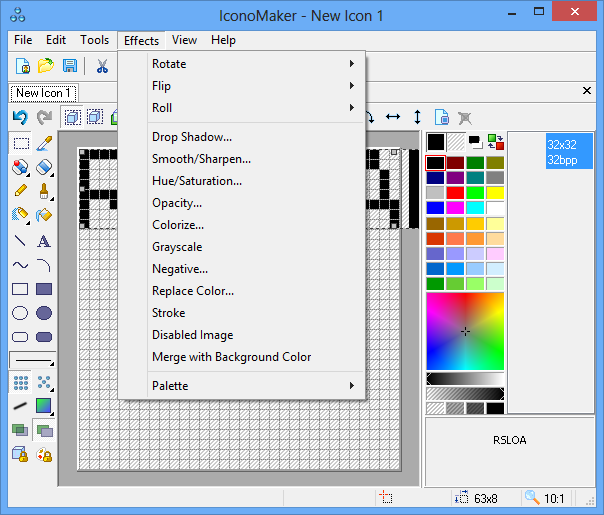
Task: Cut selection with the scissors icon
Action: click(x=102, y=66)
